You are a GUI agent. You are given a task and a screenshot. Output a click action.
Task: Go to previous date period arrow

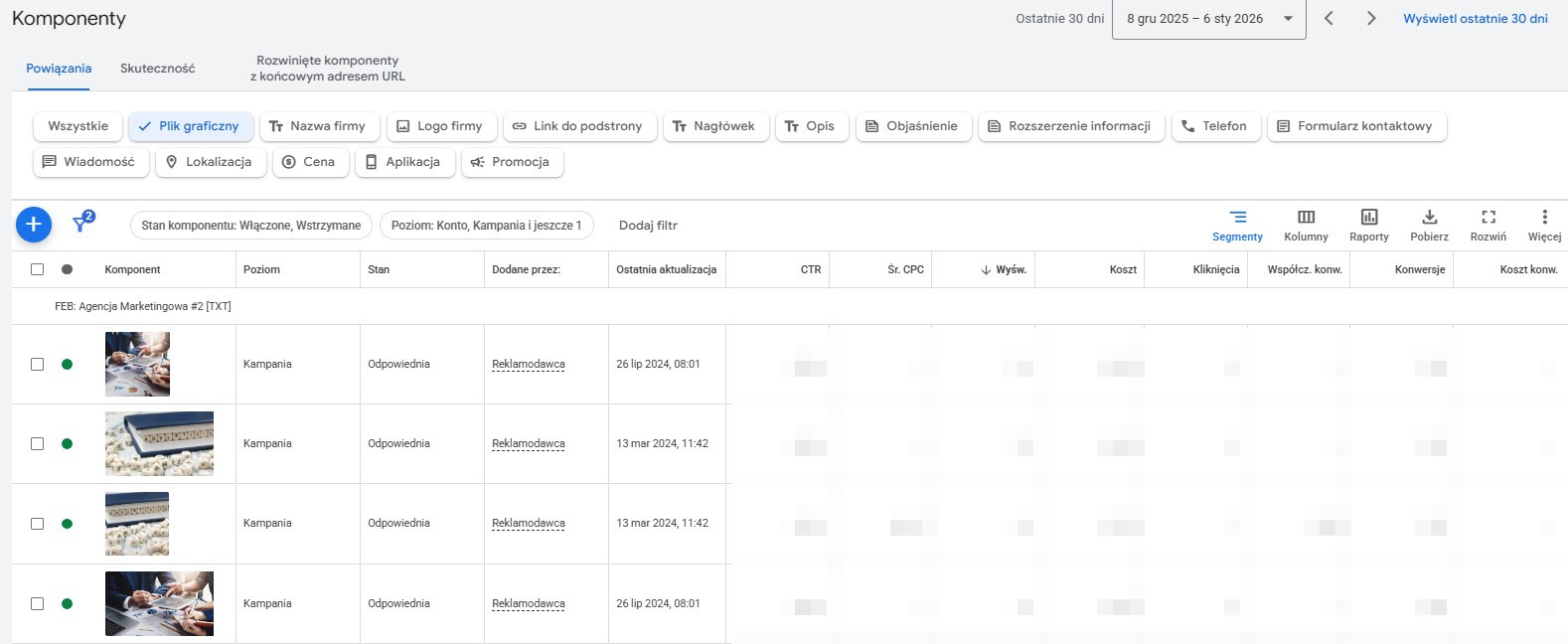(x=1329, y=18)
